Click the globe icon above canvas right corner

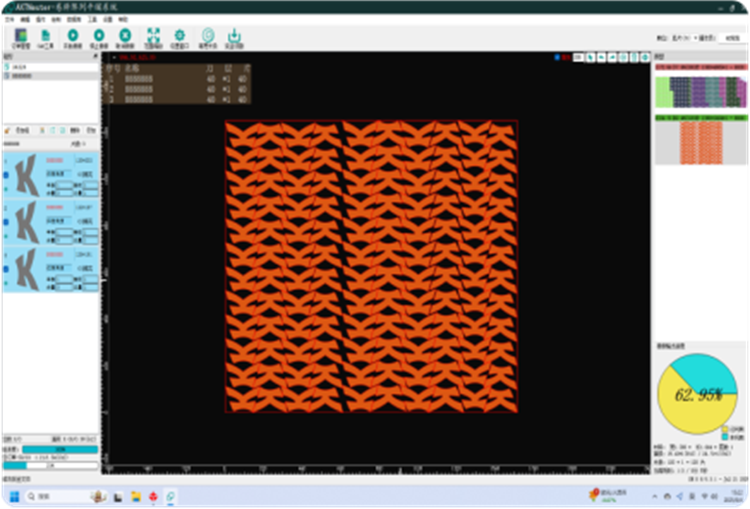(x=647, y=57)
